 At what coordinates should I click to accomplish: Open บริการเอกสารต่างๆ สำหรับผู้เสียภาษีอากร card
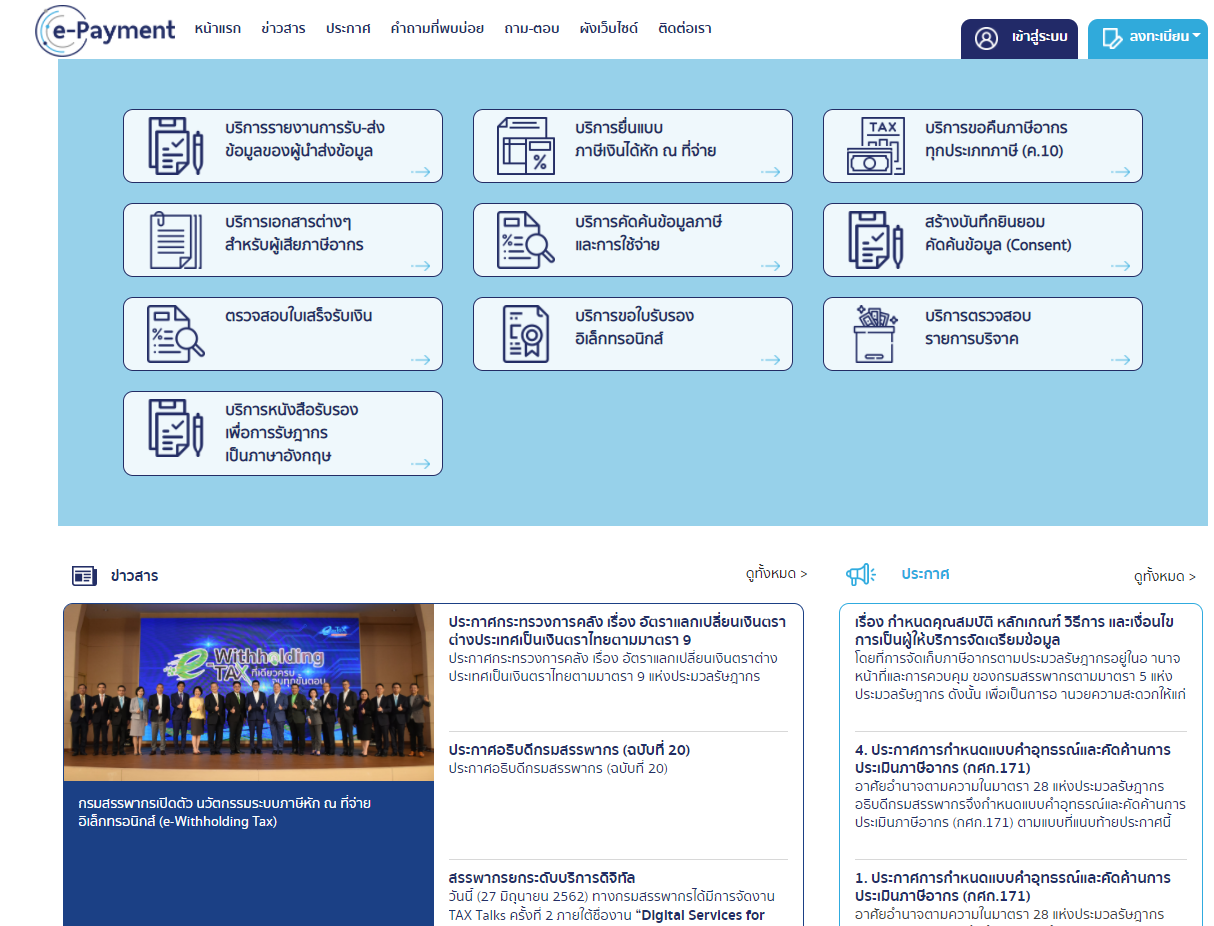click(283, 240)
